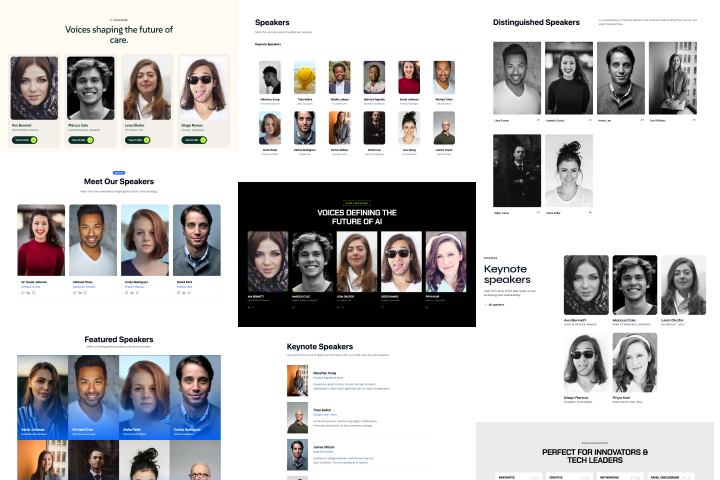
Task: Click the Panel Discussions 04 card
Action: (671, 477)
